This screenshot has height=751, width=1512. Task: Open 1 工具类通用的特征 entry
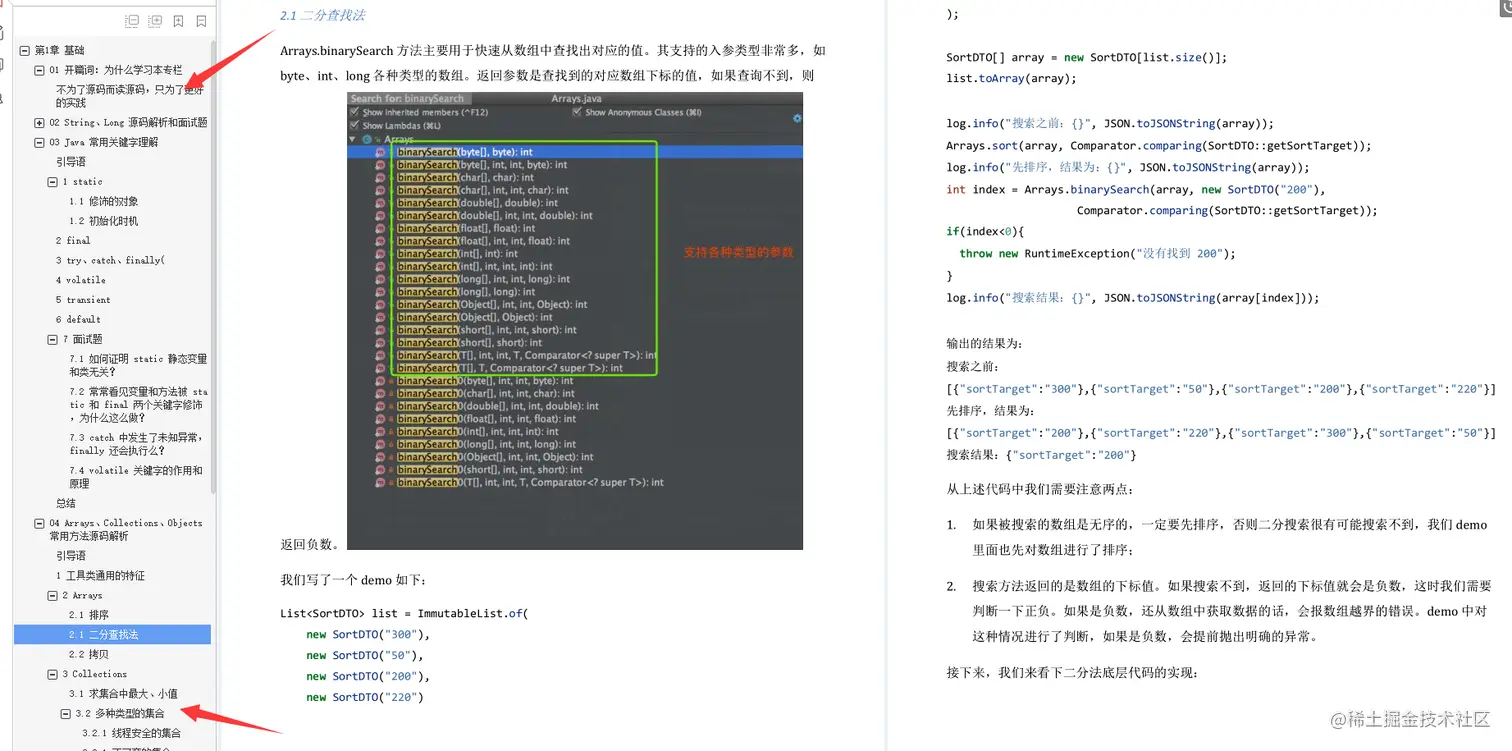(x=100, y=575)
